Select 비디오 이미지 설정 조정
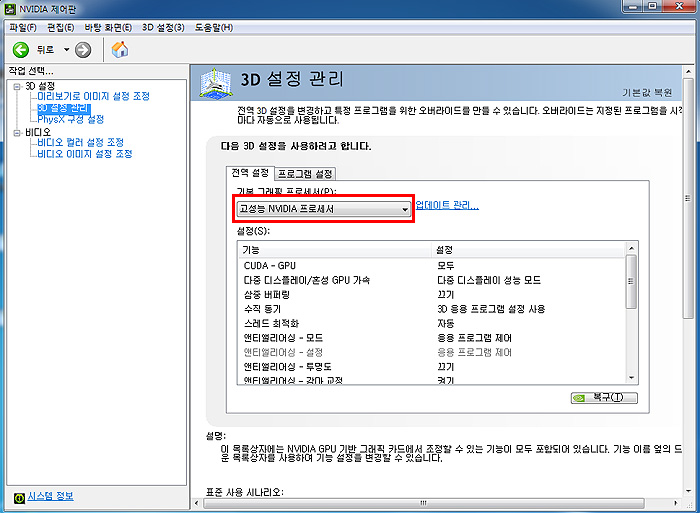The image size is (700, 513). pyautogui.click(x=85, y=154)
